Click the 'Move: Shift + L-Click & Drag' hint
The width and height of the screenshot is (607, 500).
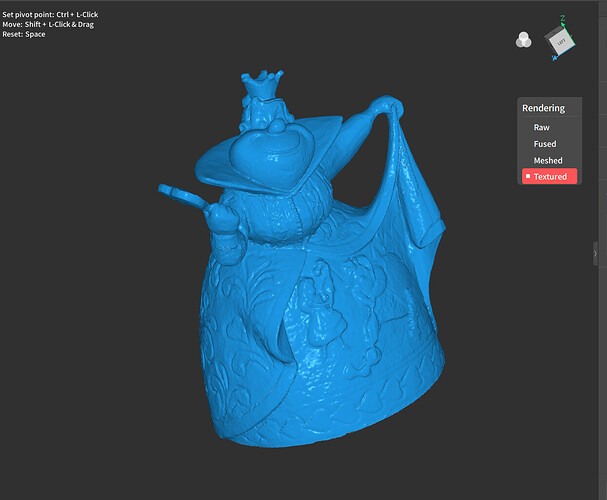(48, 24)
